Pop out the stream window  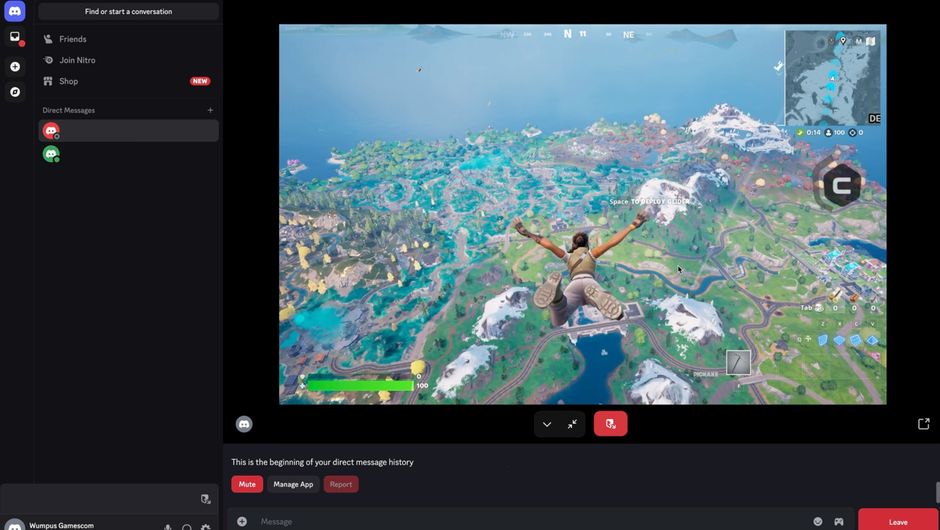(923, 424)
